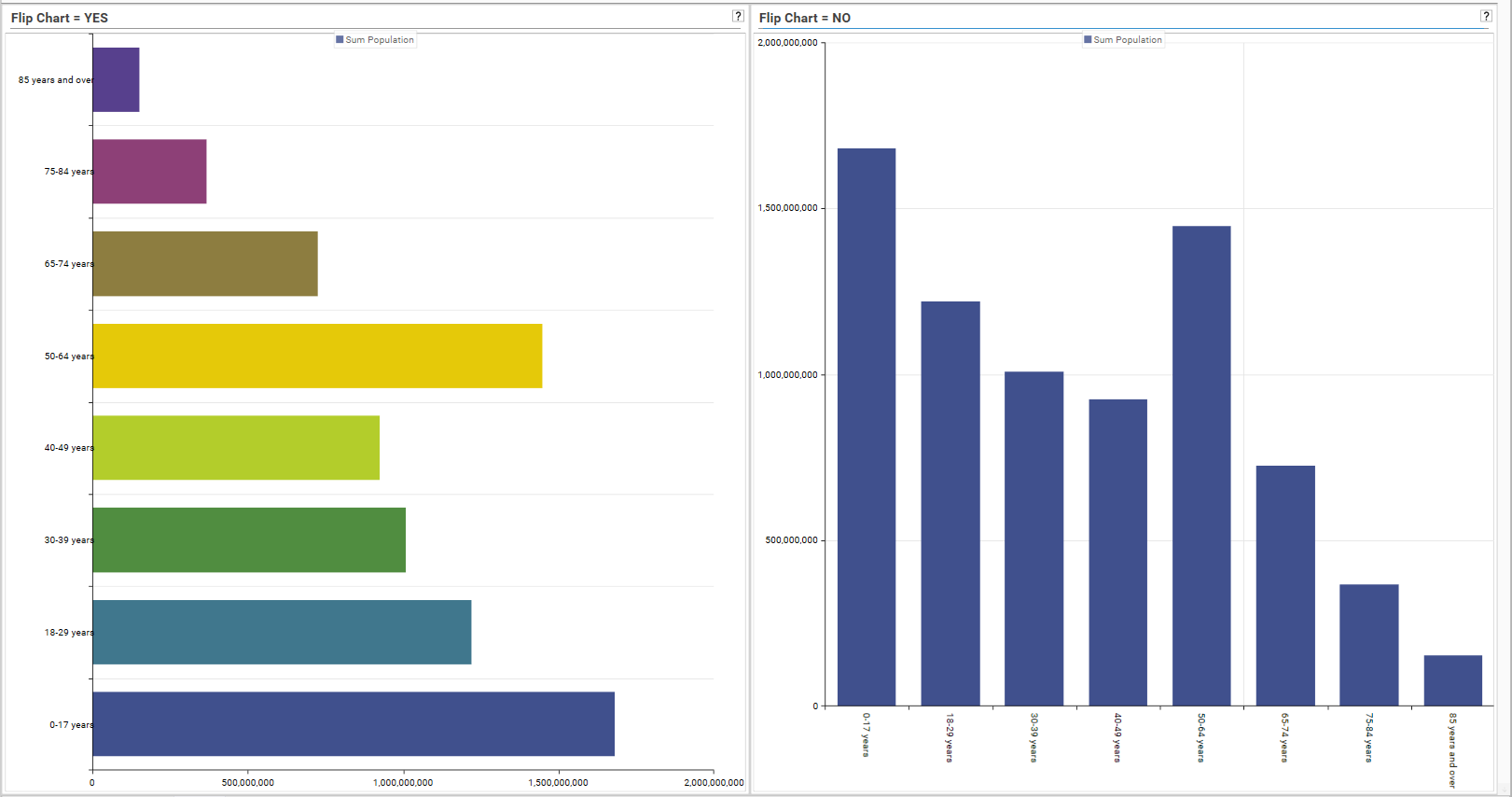This screenshot has width=1512, height=797.
Task: Click Sum Population legend text in right chart
Action: (x=1128, y=40)
